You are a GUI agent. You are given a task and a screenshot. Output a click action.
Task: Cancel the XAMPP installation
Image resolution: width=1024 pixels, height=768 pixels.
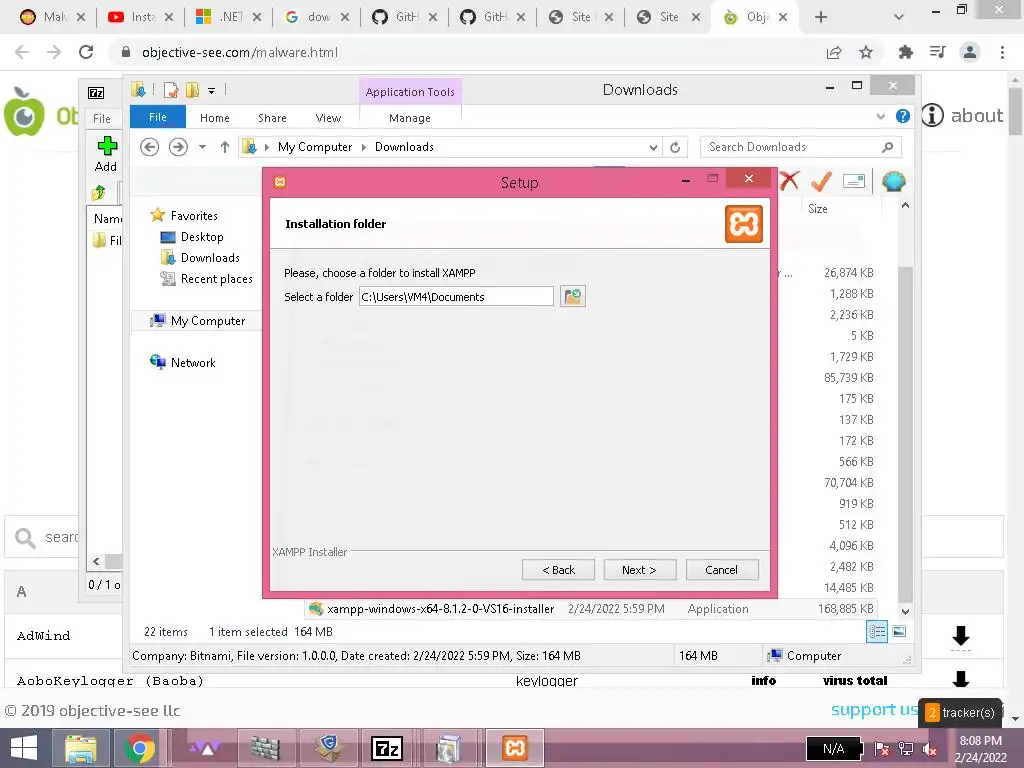(x=722, y=570)
